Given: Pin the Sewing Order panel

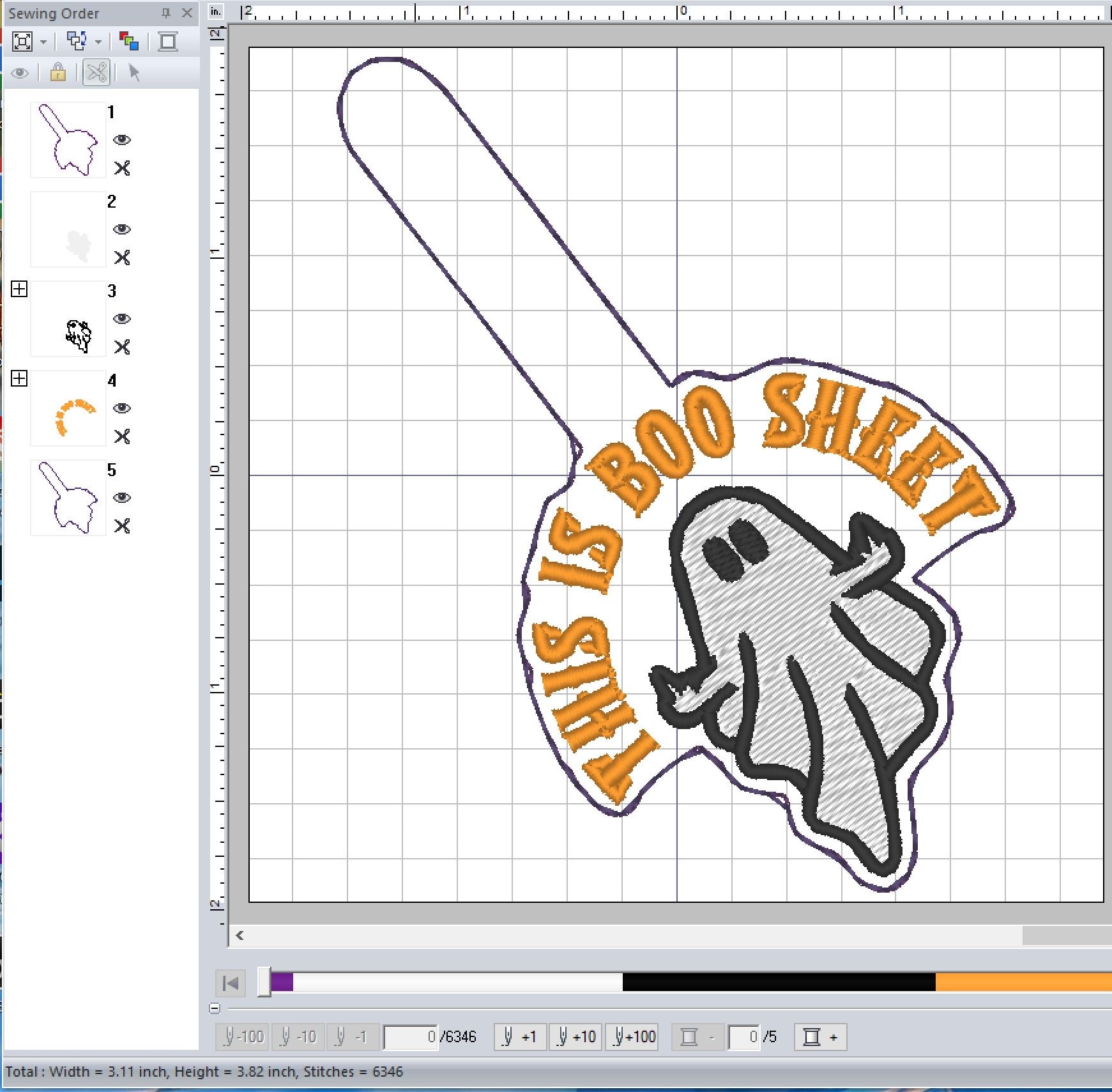Looking at the screenshot, I should tap(166, 13).
